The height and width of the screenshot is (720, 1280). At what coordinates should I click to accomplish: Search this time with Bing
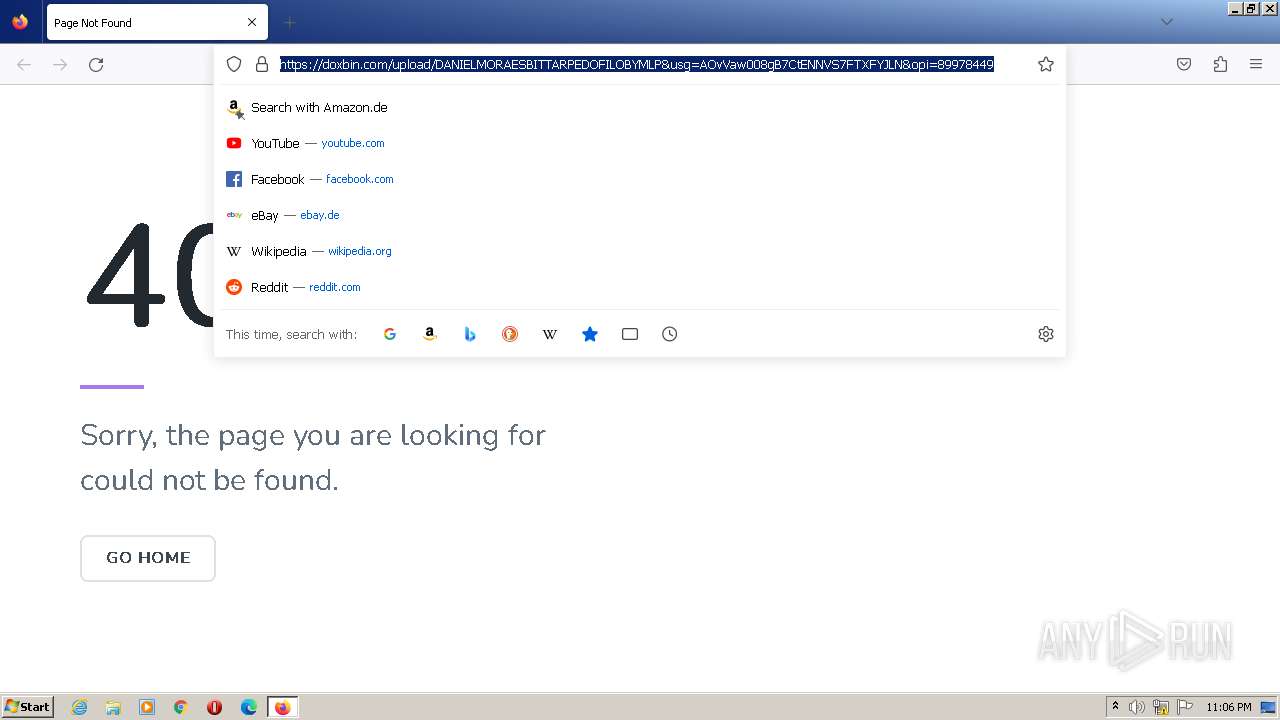[470, 334]
